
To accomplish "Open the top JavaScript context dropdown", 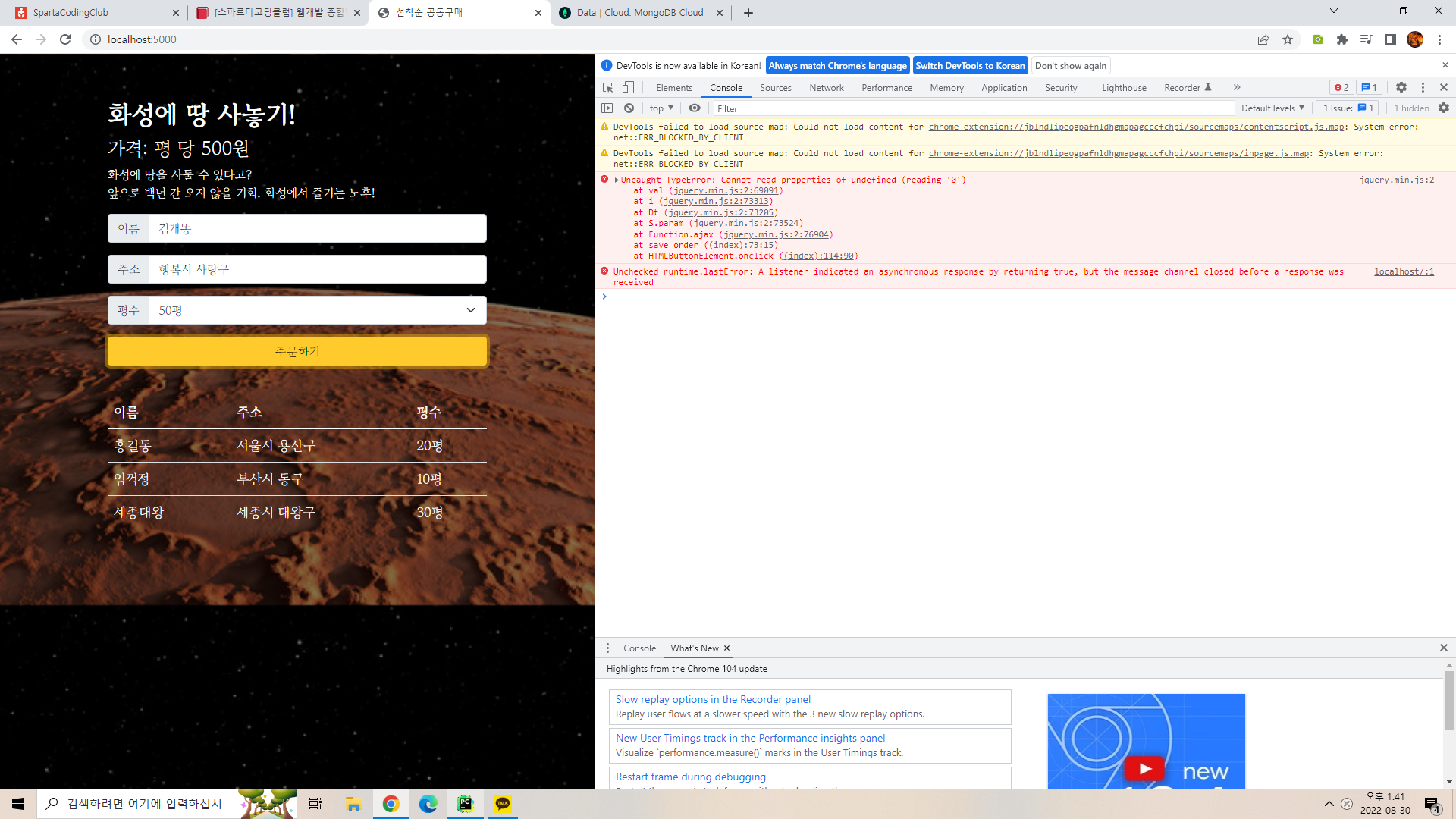I will (661, 108).
